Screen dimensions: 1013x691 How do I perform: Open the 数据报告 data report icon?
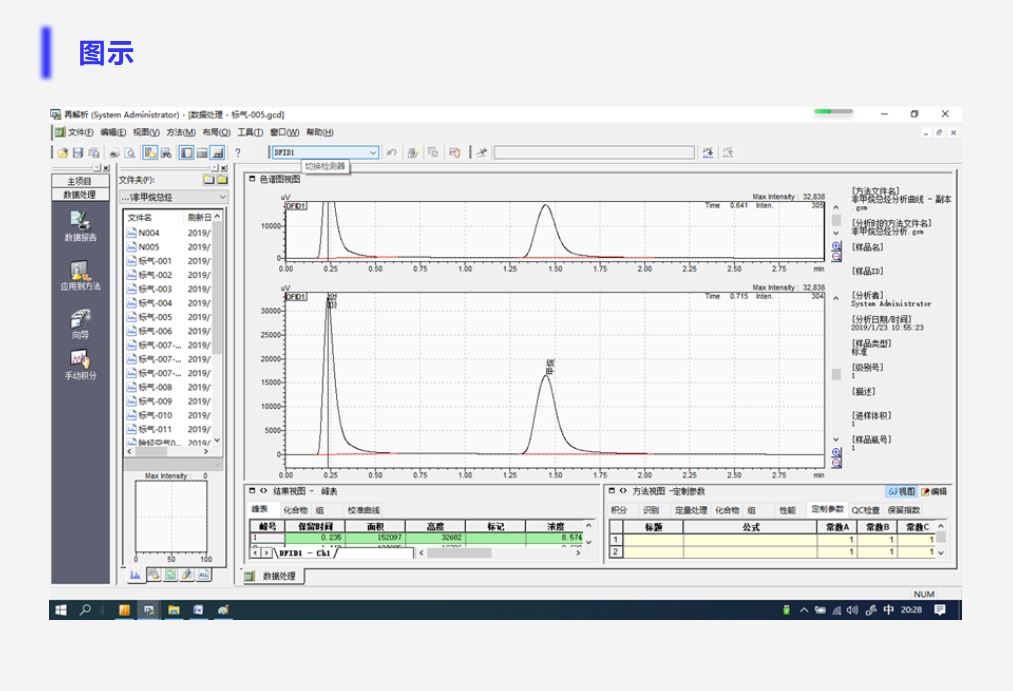[x=80, y=225]
